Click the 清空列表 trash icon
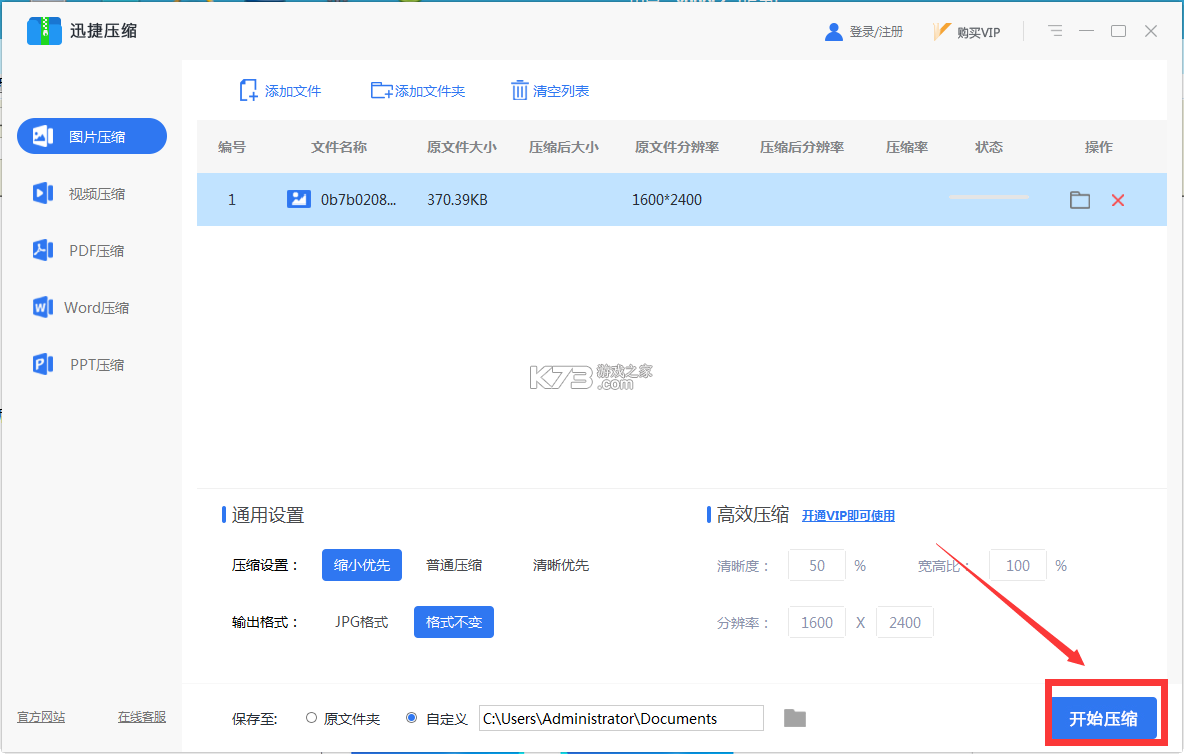This screenshot has width=1184, height=754. pyautogui.click(x=520, y=91)
